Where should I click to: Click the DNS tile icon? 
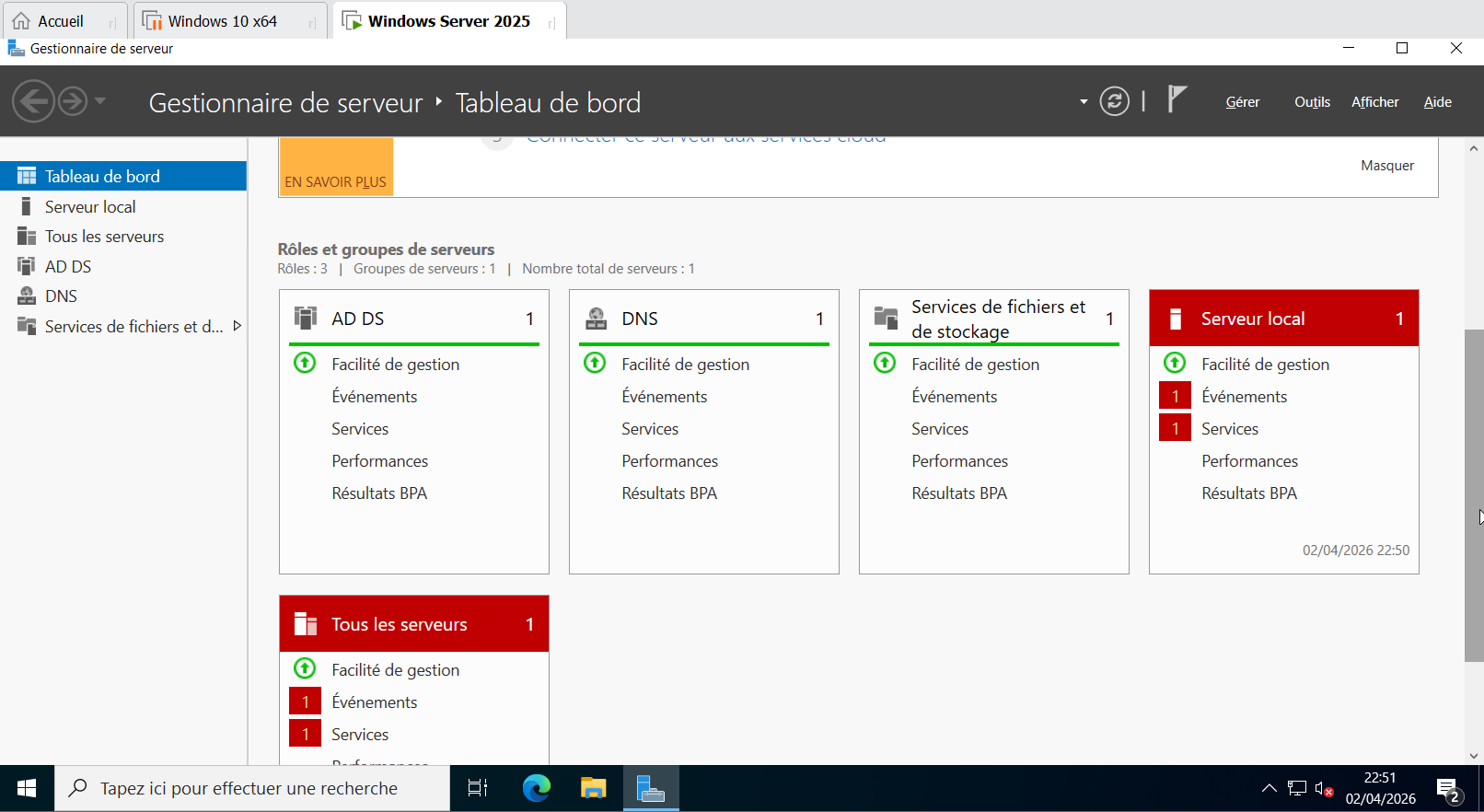point(596,319)
